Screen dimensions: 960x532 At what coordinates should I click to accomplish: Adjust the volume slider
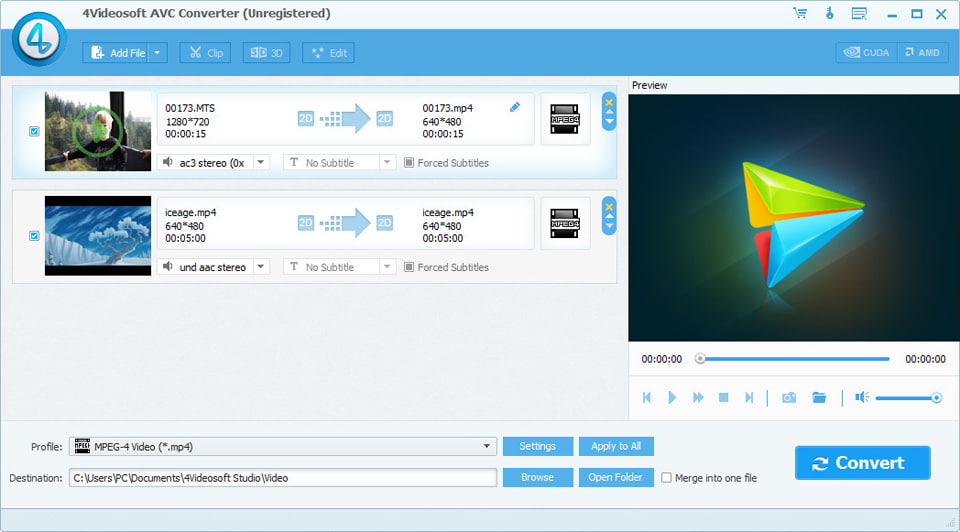pos(905,398)
